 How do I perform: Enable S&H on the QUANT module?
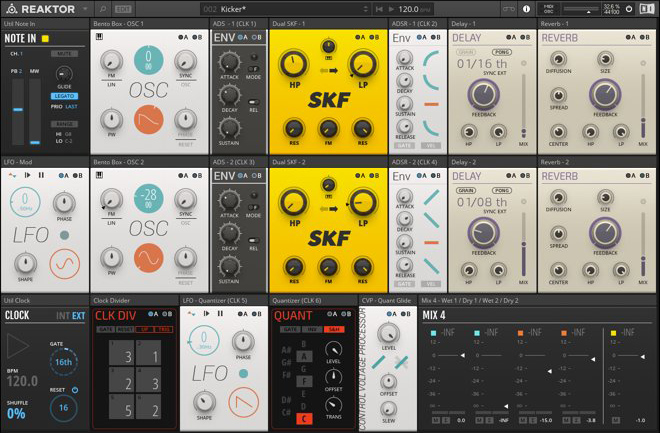(334, 329)
